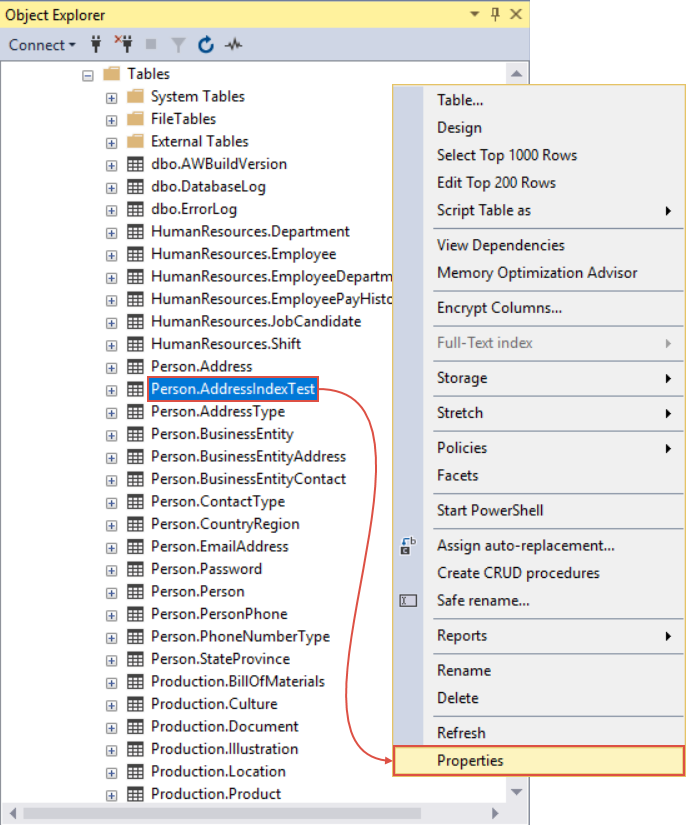The image size is (686, 825).
Task: Open the Activity Monitor pulse icon
Action: pos(234,45)
